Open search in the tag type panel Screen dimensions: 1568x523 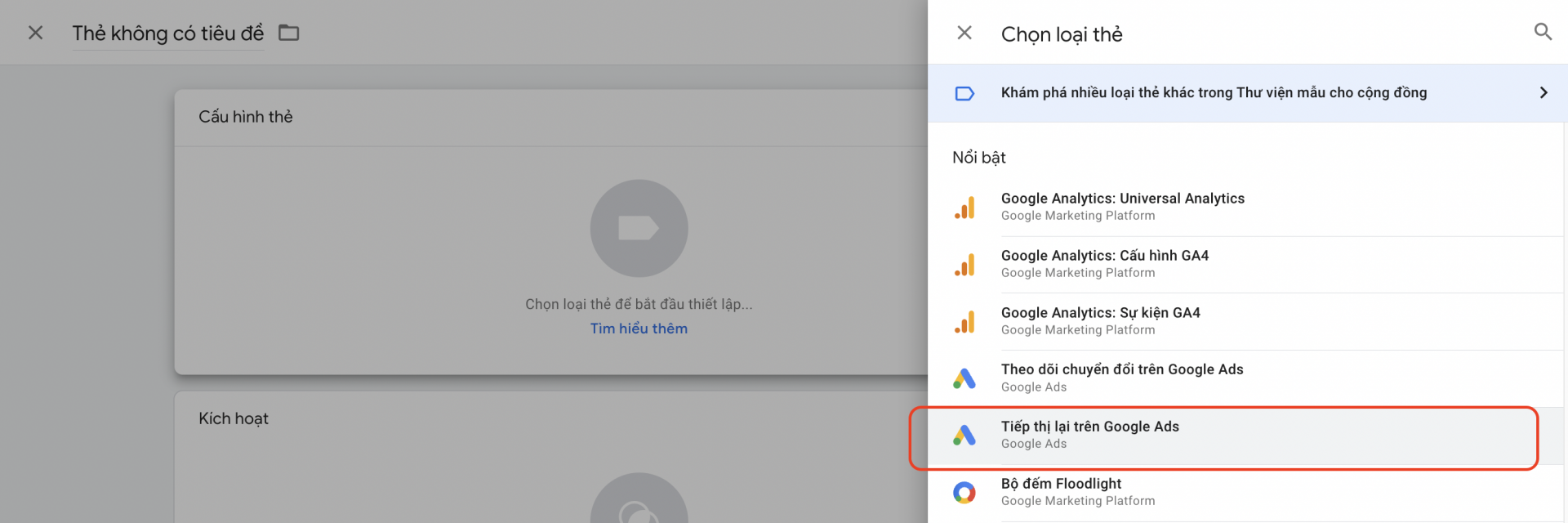pos(1543,32)
